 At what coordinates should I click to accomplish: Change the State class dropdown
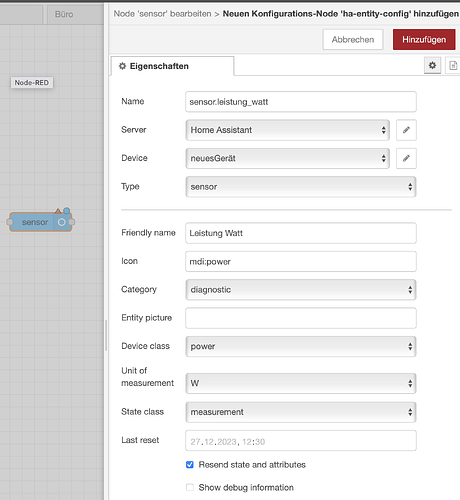(301, 412)
